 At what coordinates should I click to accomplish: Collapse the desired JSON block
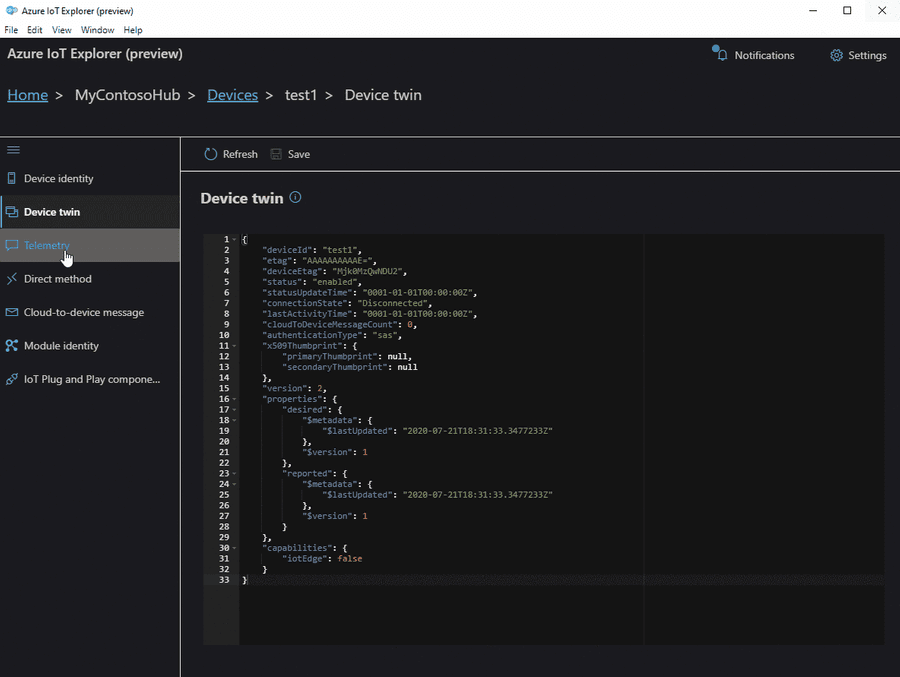235,409
